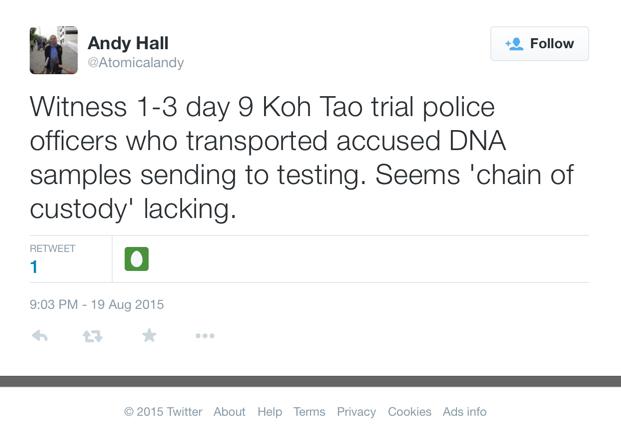621x432 pixels.
Task: View the Privacy policy link
Action: 356,412
